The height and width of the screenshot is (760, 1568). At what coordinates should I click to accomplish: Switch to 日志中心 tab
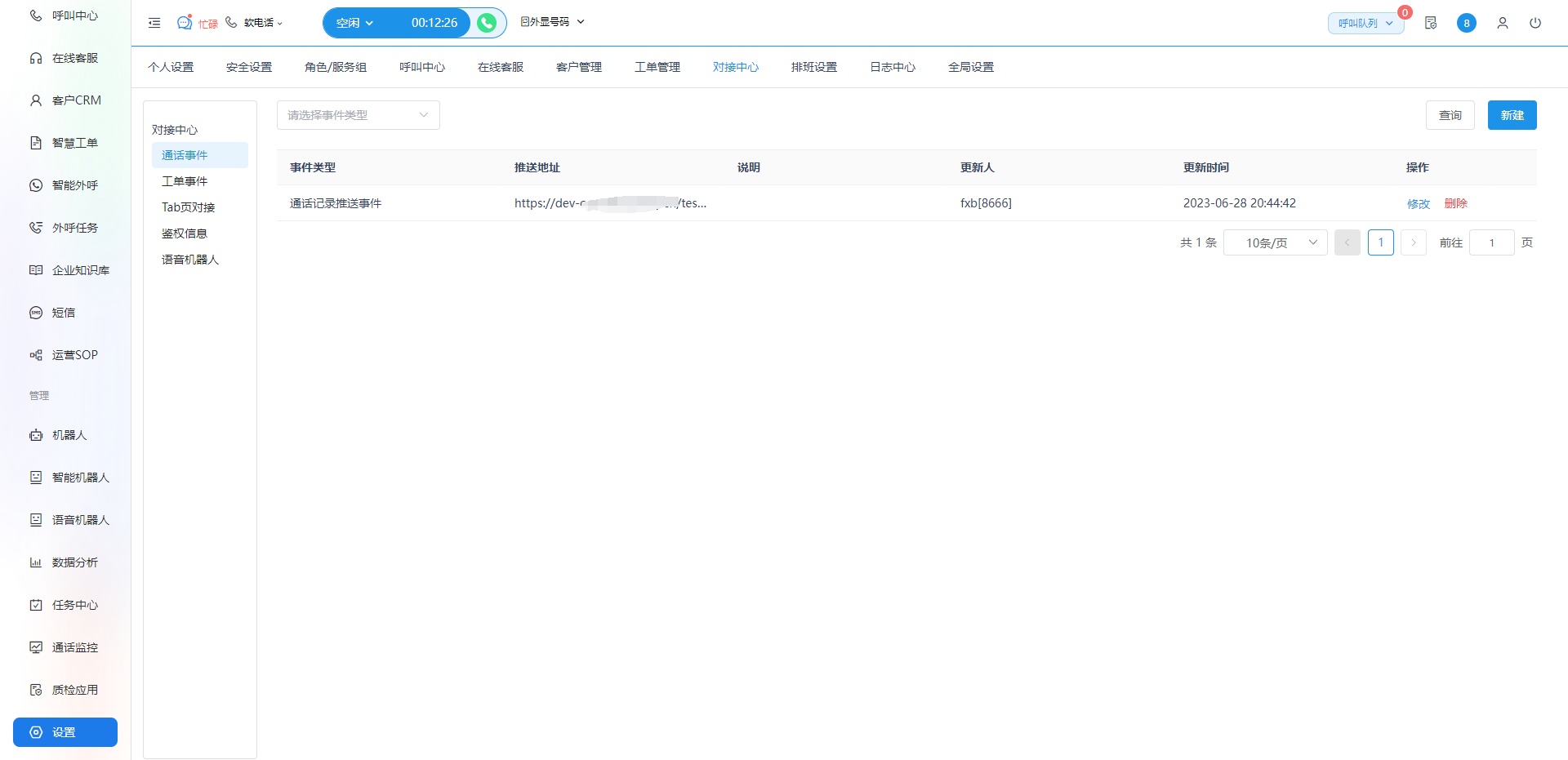tap(893, 67)
